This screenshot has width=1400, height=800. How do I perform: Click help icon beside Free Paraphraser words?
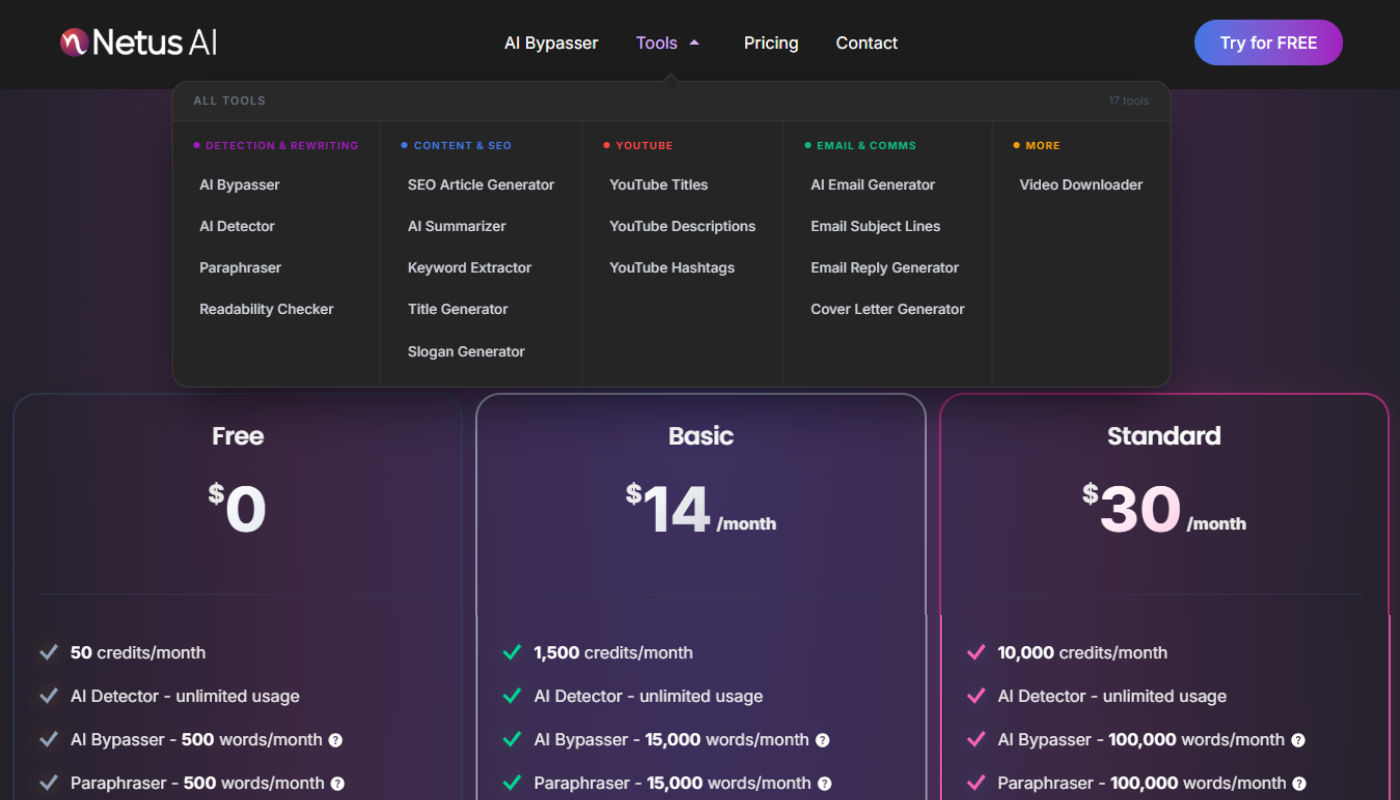(x=338, y=784)
